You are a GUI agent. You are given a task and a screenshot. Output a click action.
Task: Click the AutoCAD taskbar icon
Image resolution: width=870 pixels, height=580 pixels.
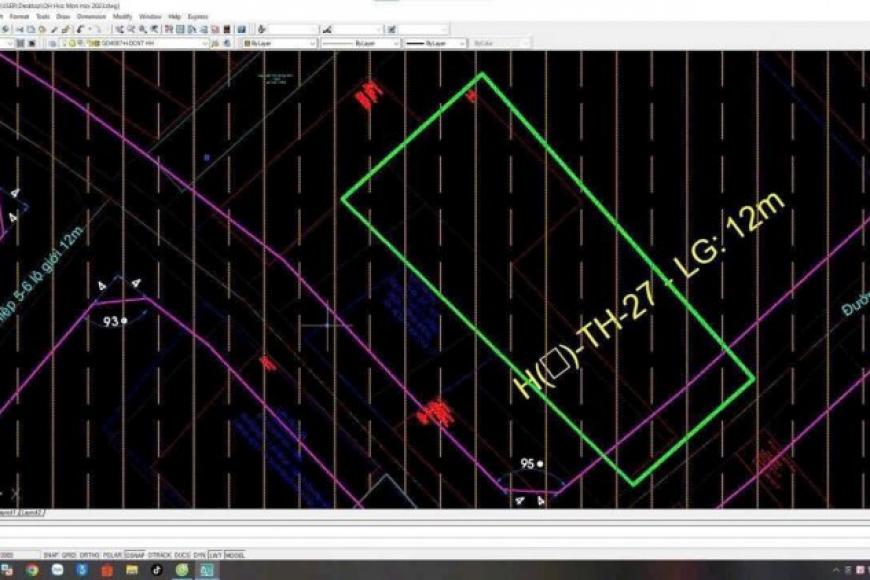pos(206,570)
